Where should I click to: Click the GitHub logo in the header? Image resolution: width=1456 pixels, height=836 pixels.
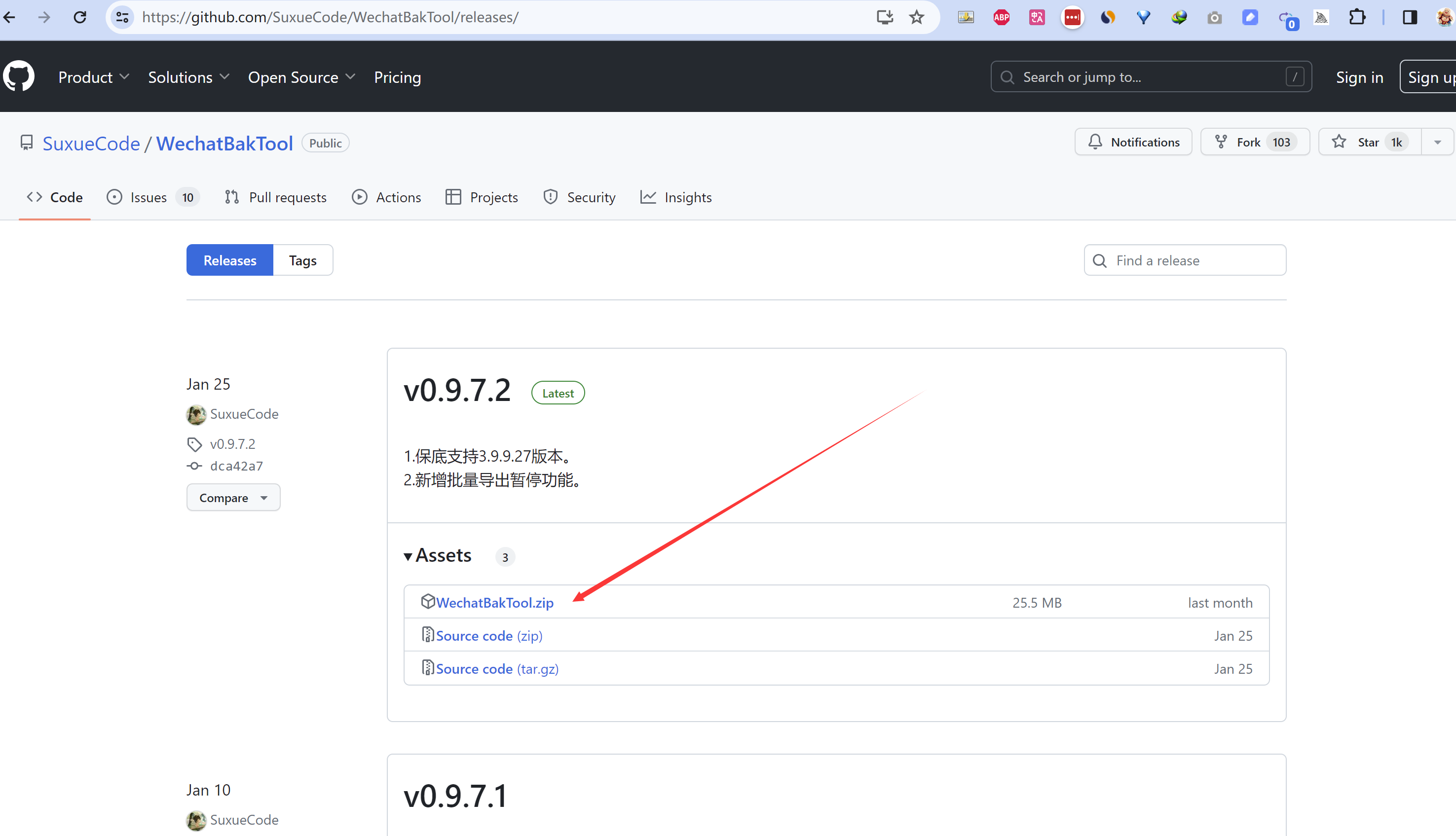pyautogui.click(x=19, y=76)
